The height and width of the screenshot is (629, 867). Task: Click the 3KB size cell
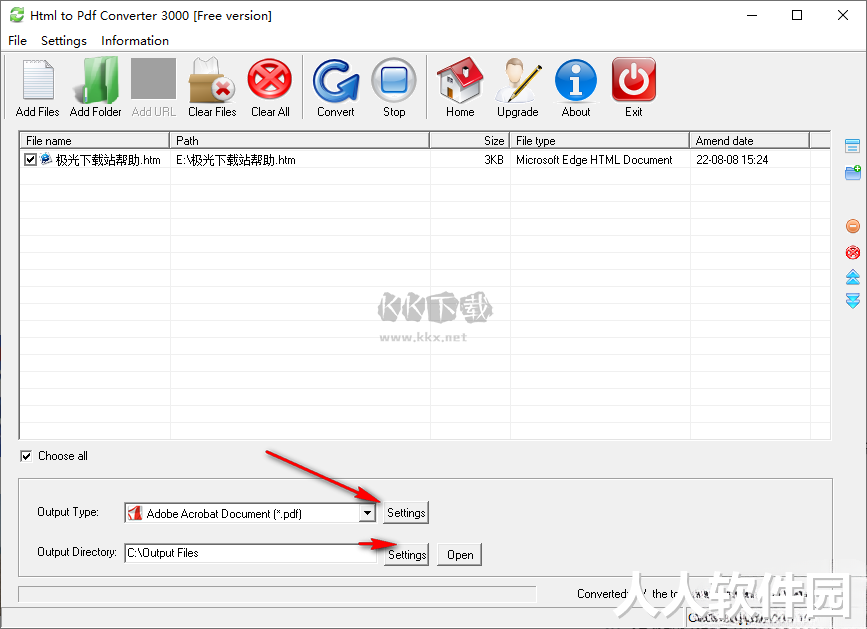[x=494, y=160]
